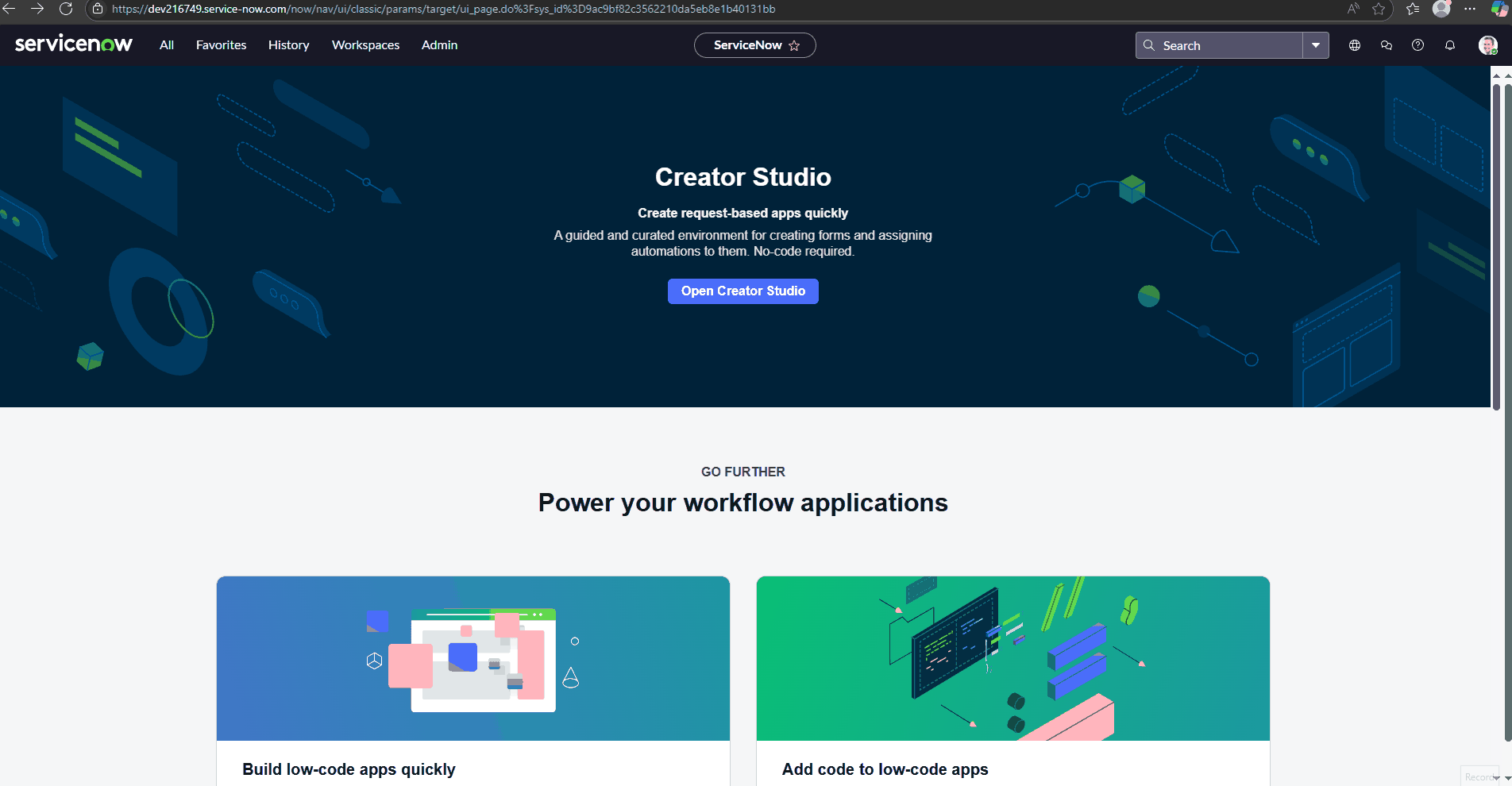Click the browser address bar URL
The height and width of the screenshot is (786, 1512).
[443, 10]
